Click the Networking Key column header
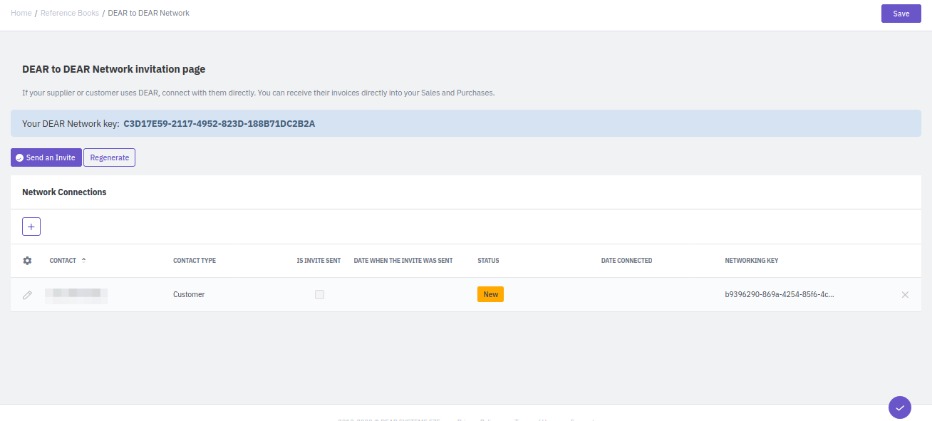The height and width of the screenshot is (421, 932). 751,261
